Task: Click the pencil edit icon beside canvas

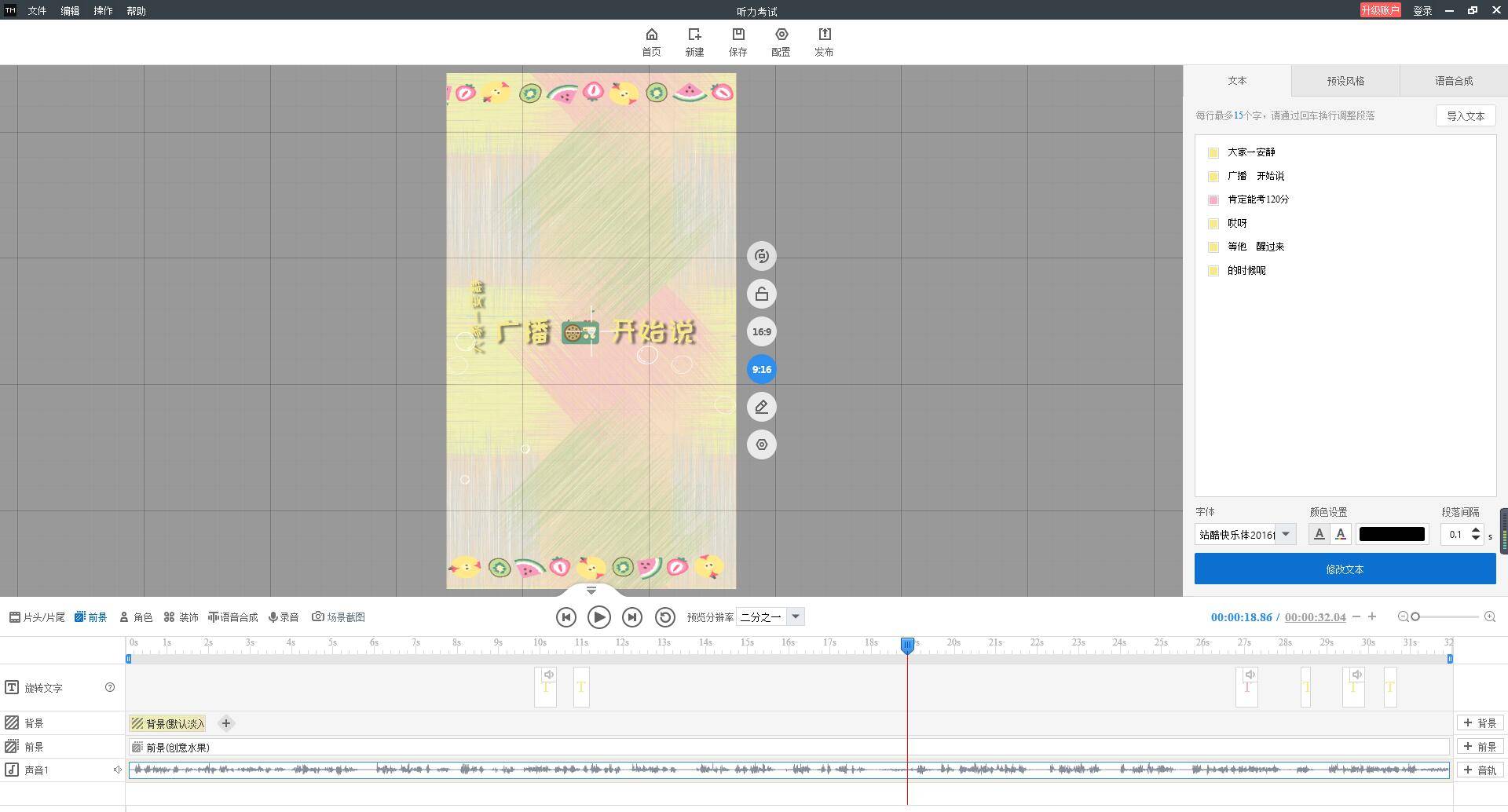Action: tap(761, 407)
